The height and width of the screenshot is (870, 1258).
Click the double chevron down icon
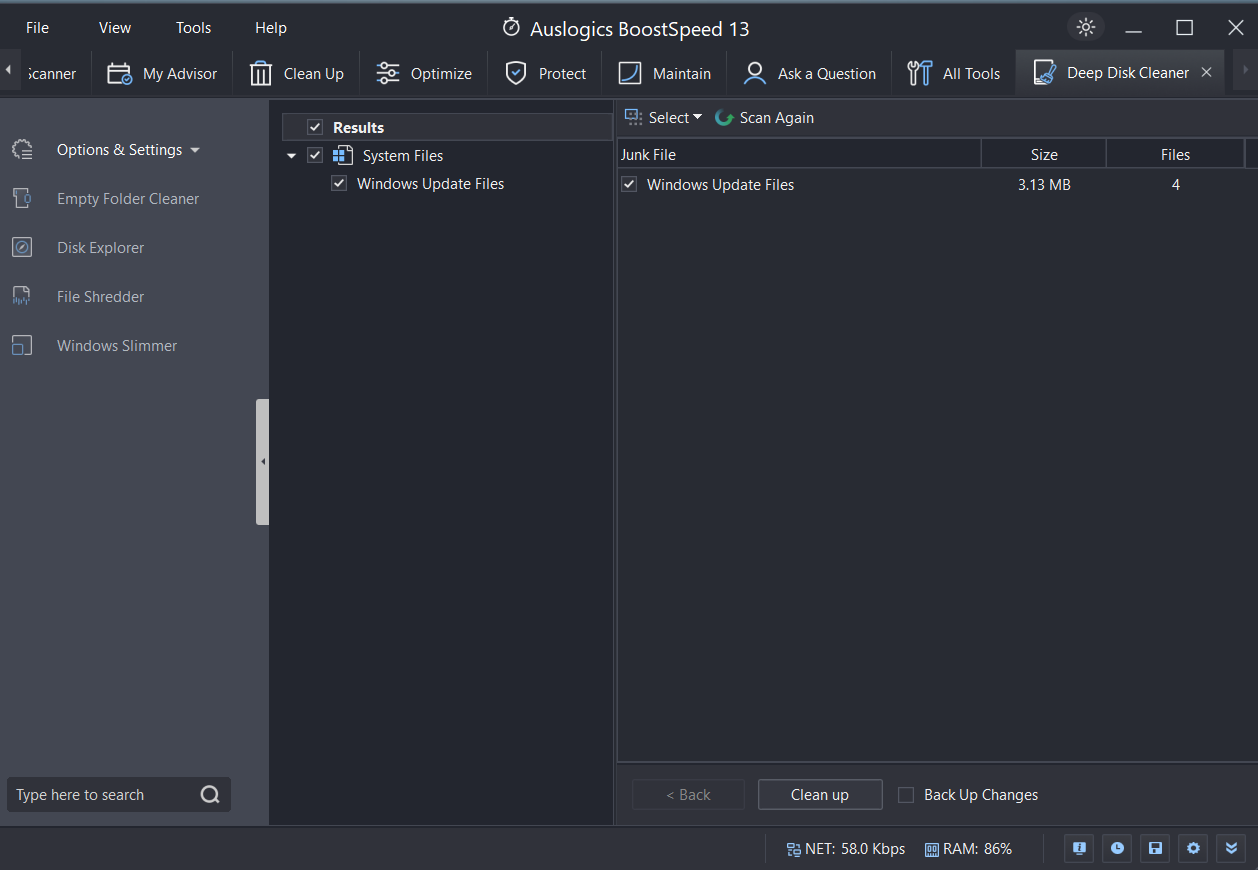1231,848
